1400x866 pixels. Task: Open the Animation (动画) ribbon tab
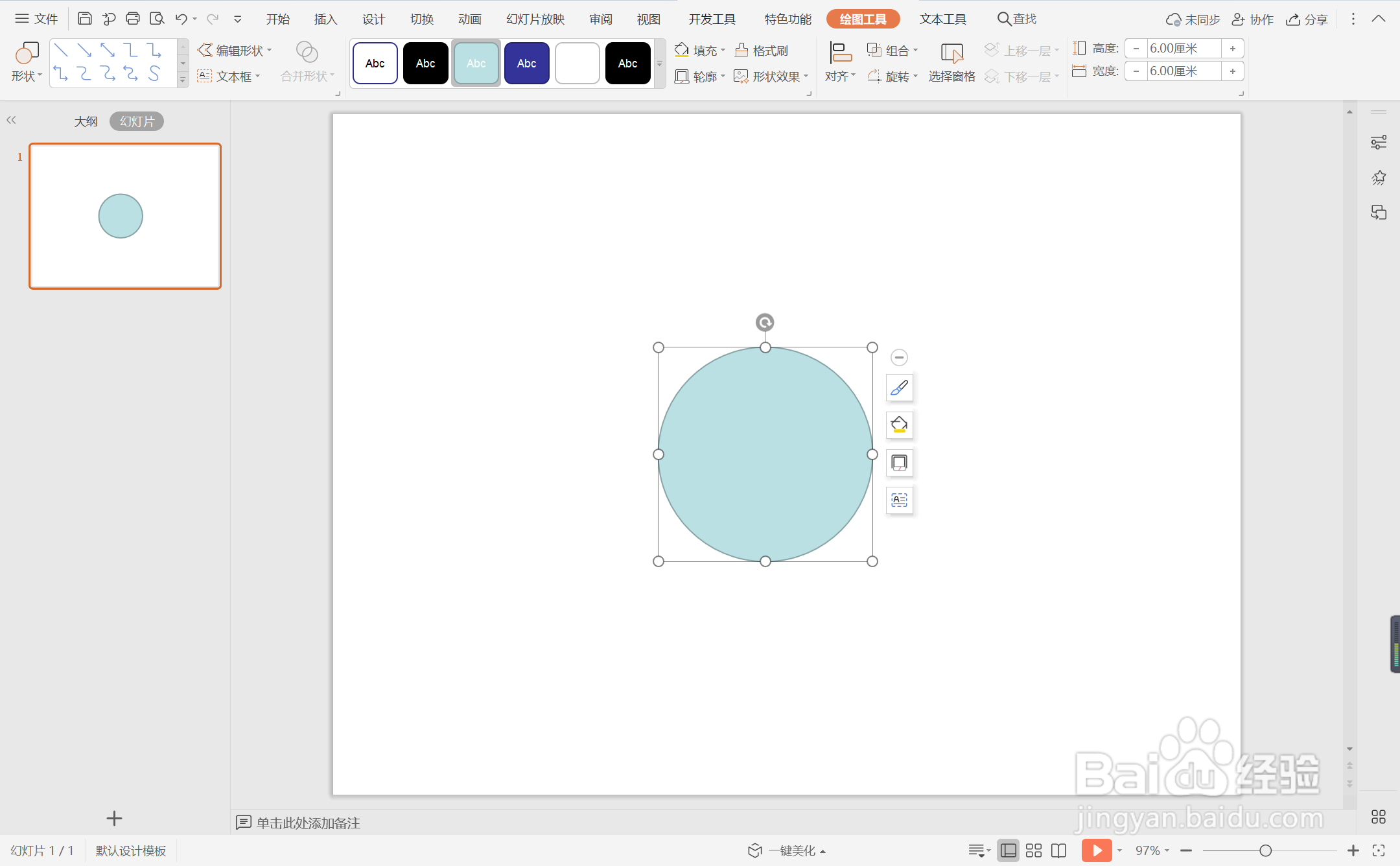point(470,19)
